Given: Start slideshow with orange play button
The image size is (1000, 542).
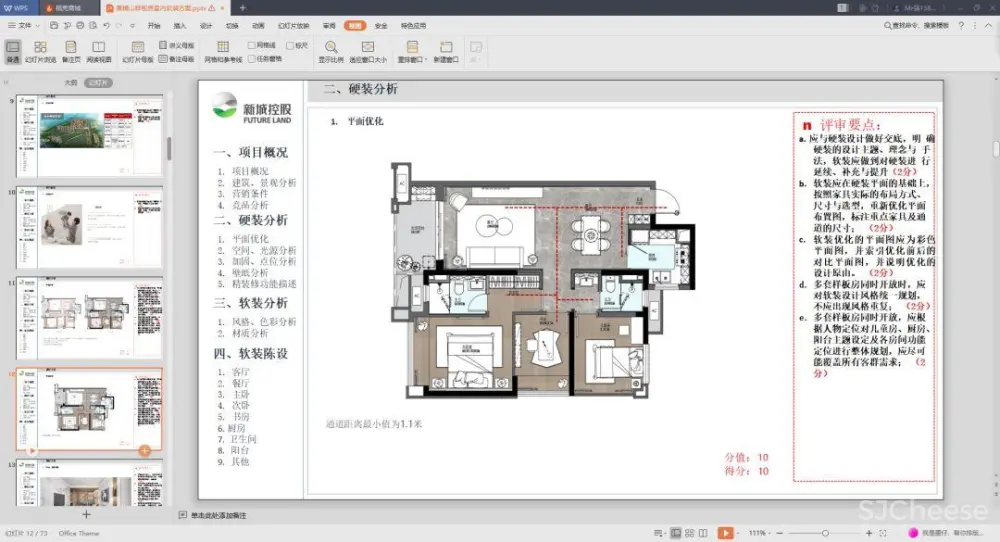Looking at the screenshot, I should (x=725, y=533).
